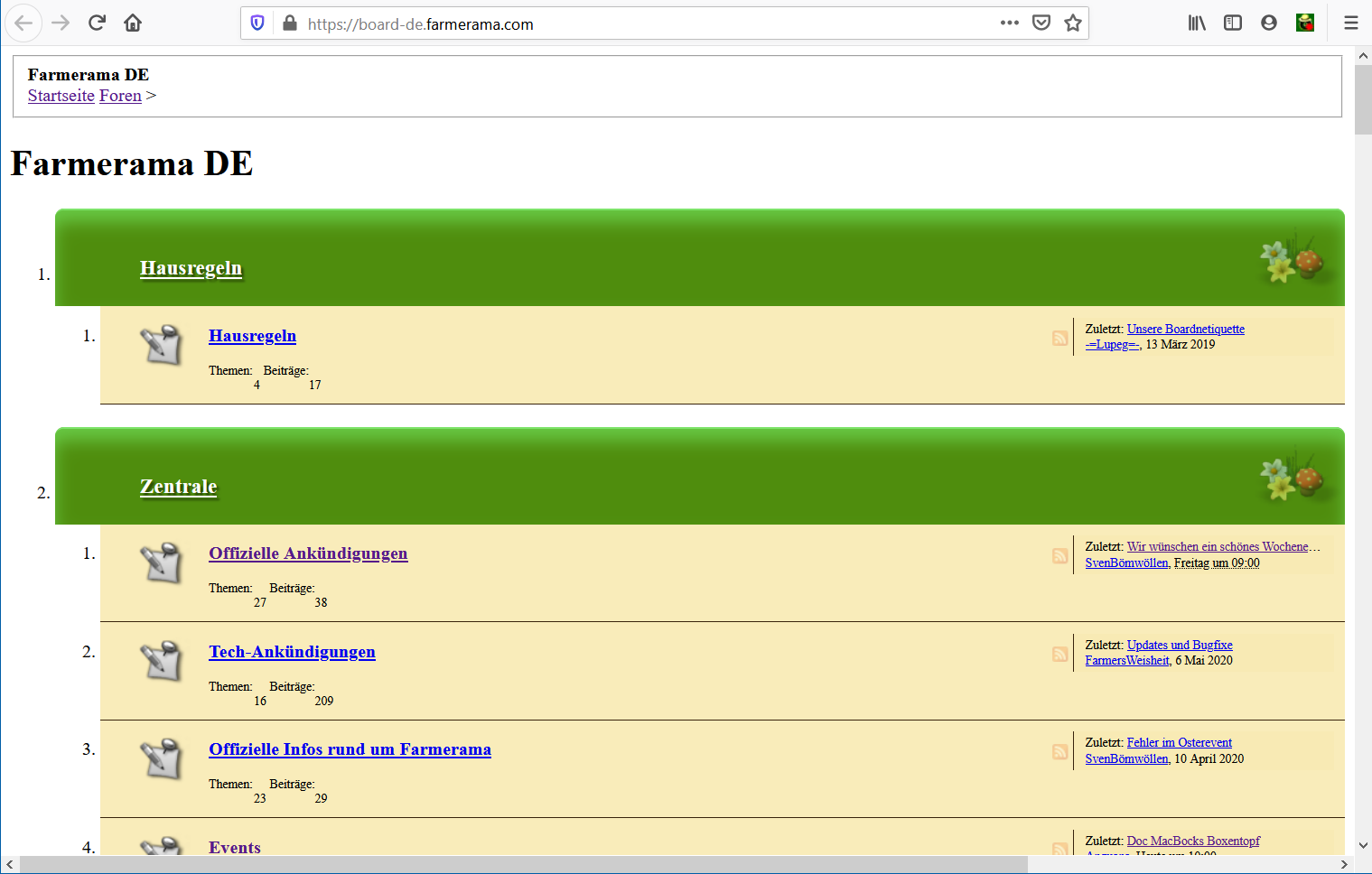This screenshot has height=874, width=1372.
Task: Open the Hausregeln subforum link
Action: [x=252, y=336]
